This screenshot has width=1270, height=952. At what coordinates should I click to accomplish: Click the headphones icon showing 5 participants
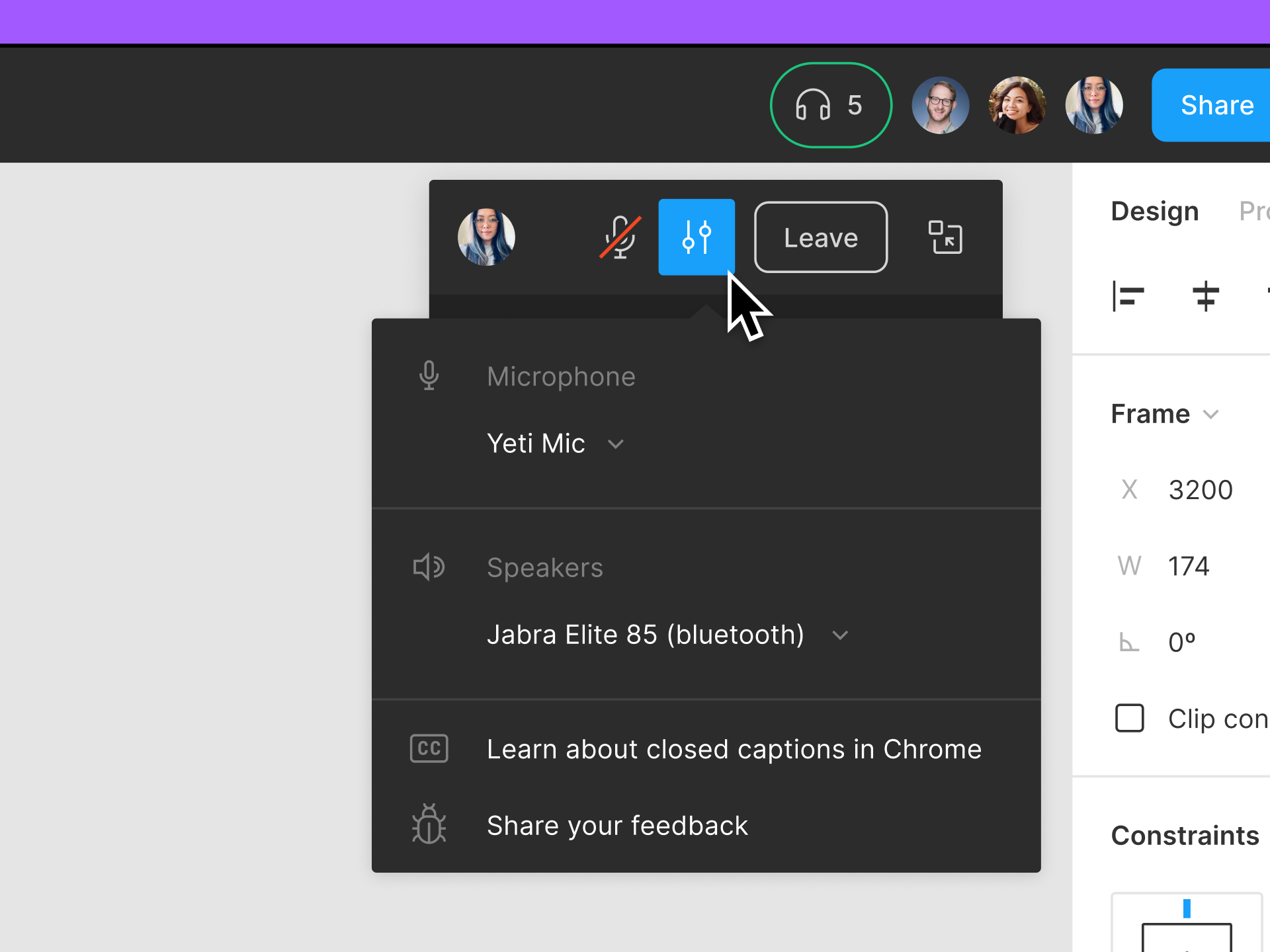830,104
